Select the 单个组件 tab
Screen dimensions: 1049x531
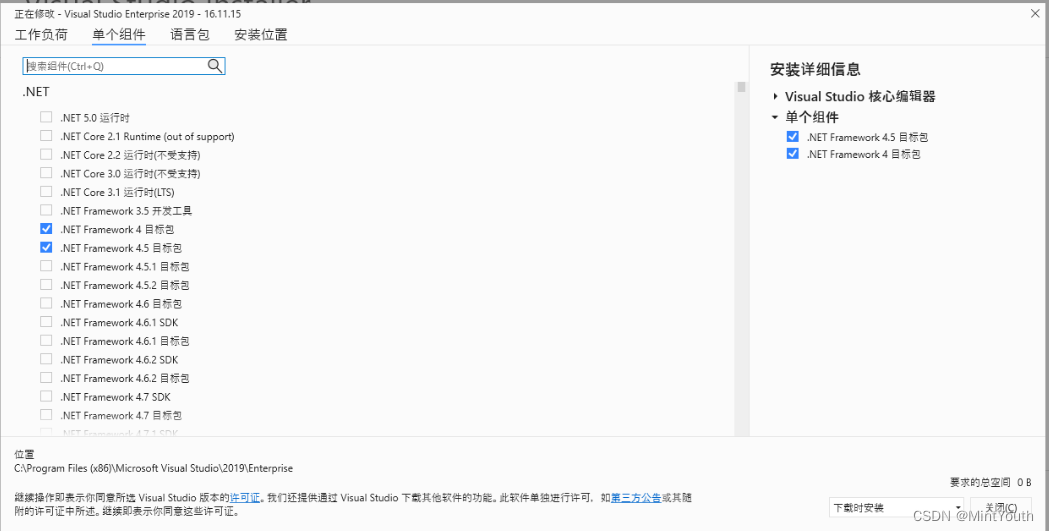(119, 35)
